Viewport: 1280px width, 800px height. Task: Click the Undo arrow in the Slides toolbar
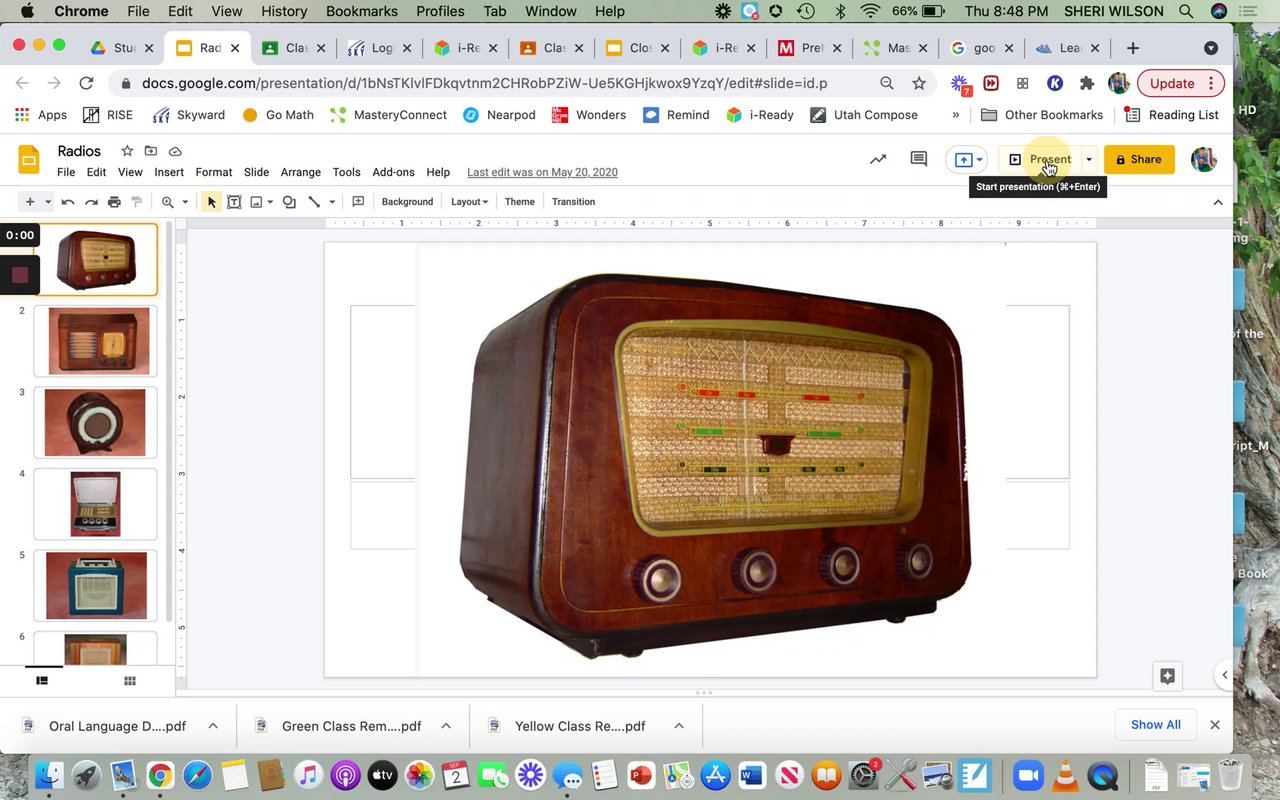[68, 202]
